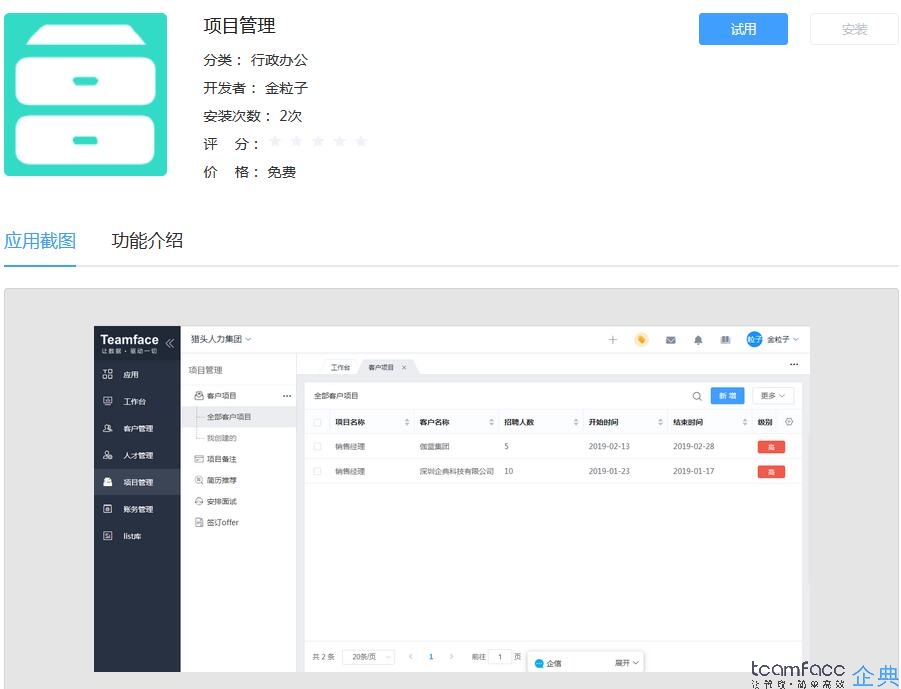Click the 伽蓝集团 cell

[434, 446]
